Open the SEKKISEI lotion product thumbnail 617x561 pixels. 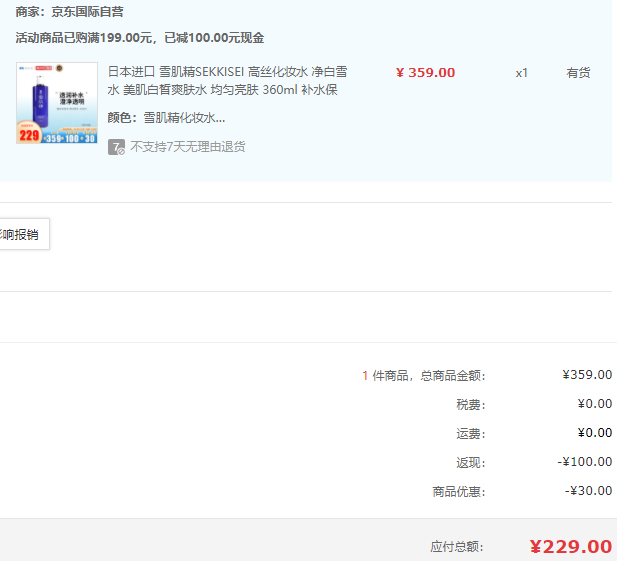tap(57, 103)
